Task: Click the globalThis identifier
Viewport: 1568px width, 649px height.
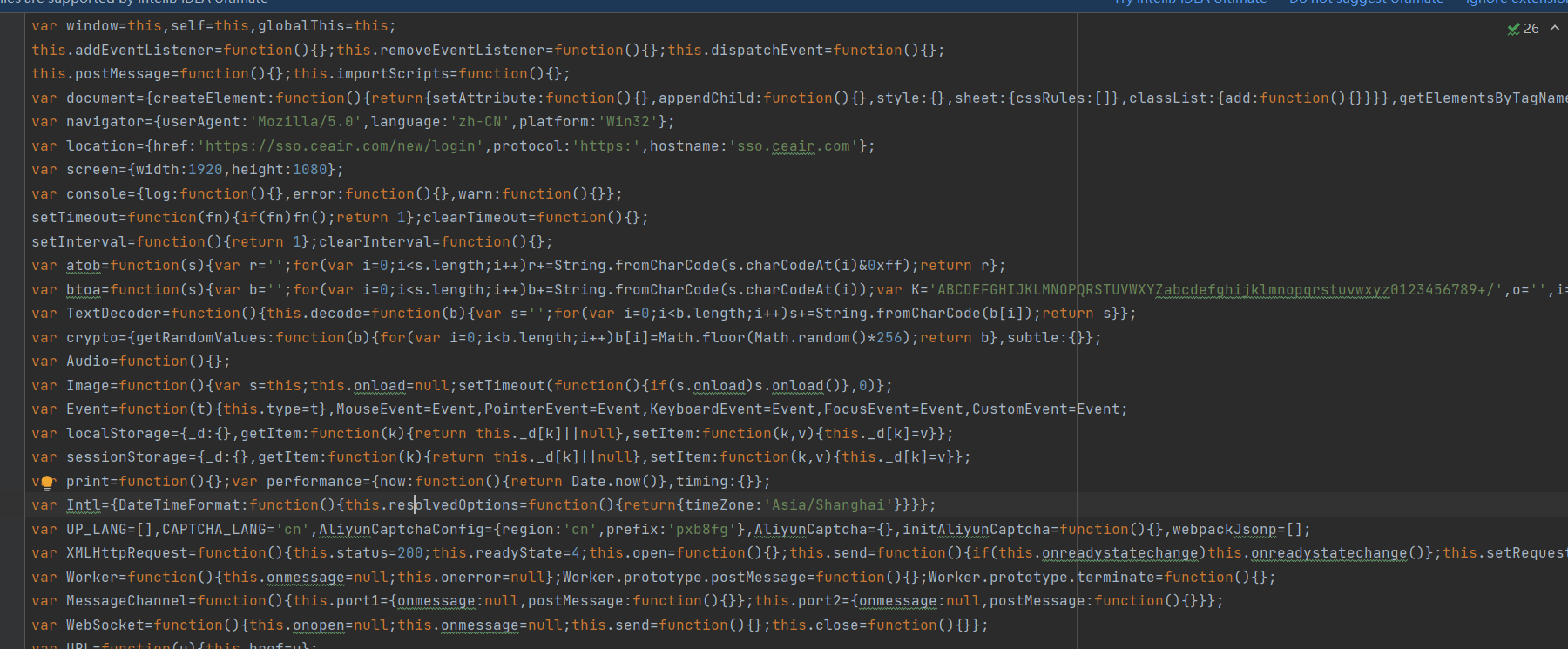Action: pos(301,26)
